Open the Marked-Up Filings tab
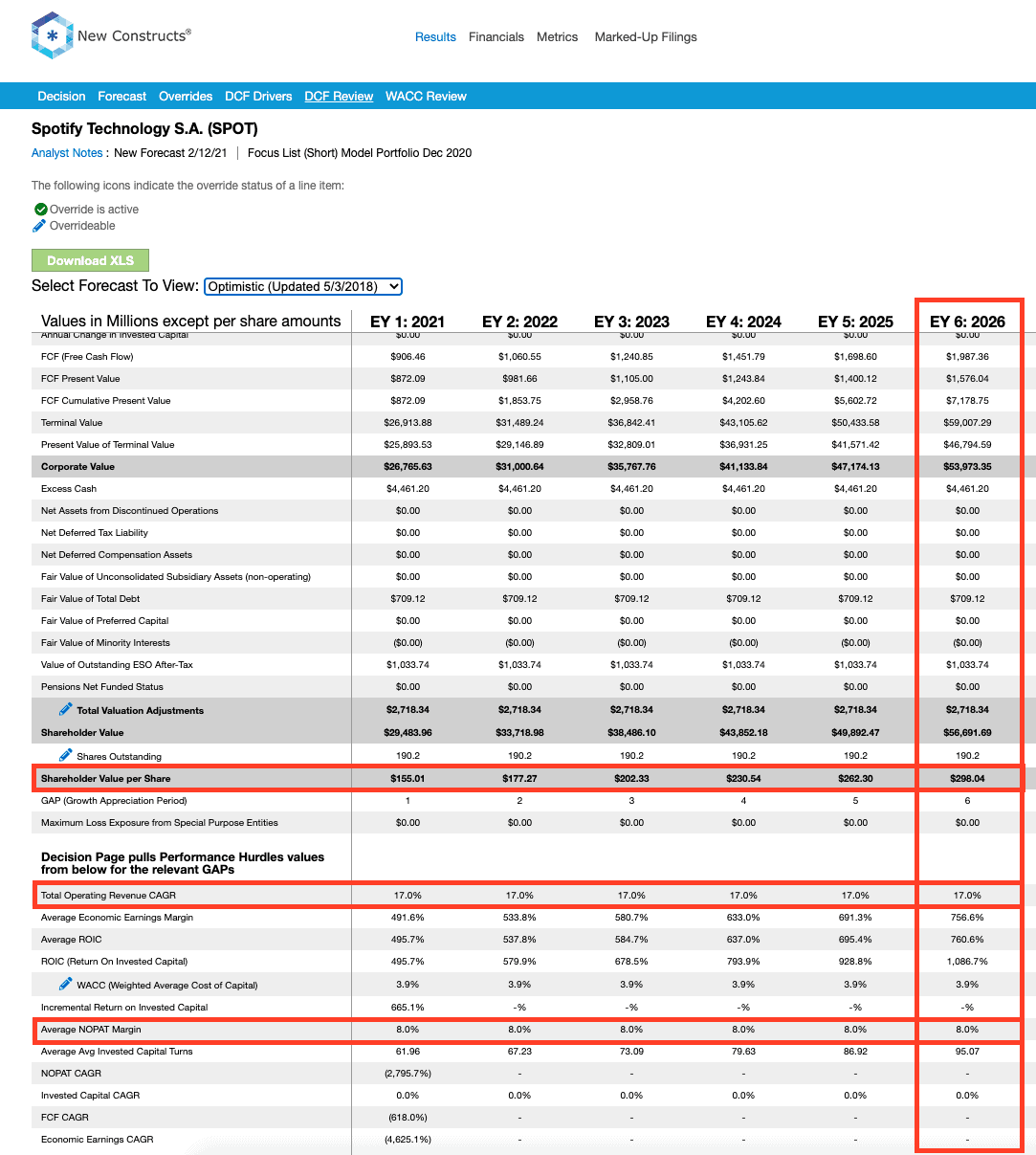 pyautogui.click(x=646, y=37)
